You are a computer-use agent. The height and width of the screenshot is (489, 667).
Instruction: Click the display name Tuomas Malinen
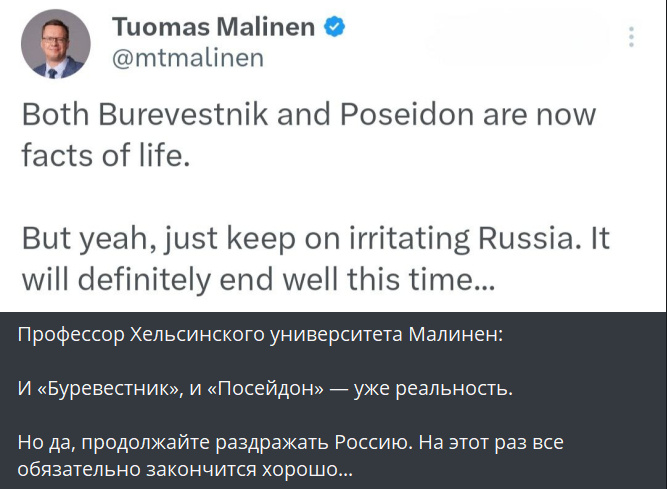click(212, 27)
